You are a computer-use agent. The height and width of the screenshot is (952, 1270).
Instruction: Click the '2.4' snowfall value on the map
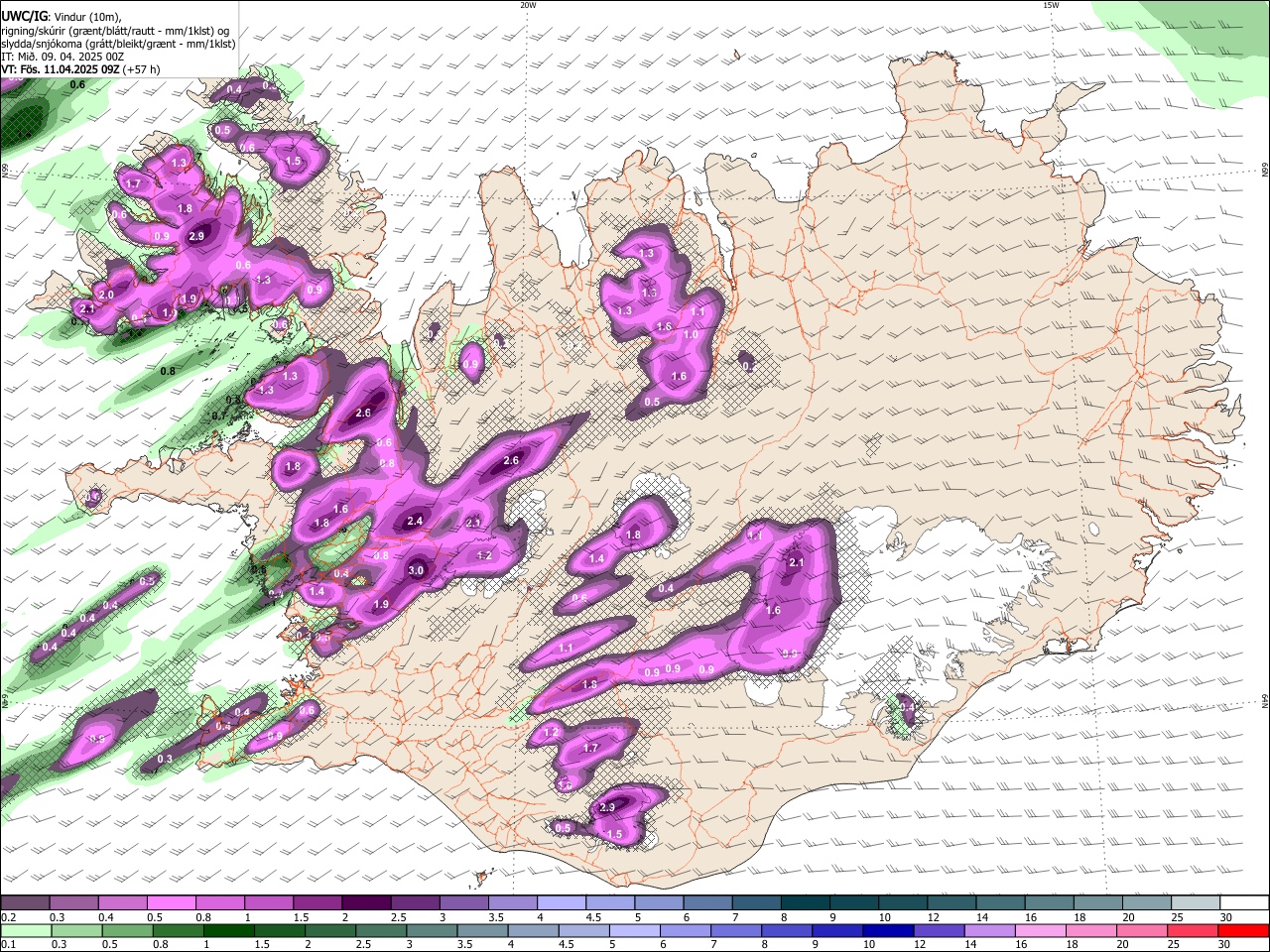point(415,521)
